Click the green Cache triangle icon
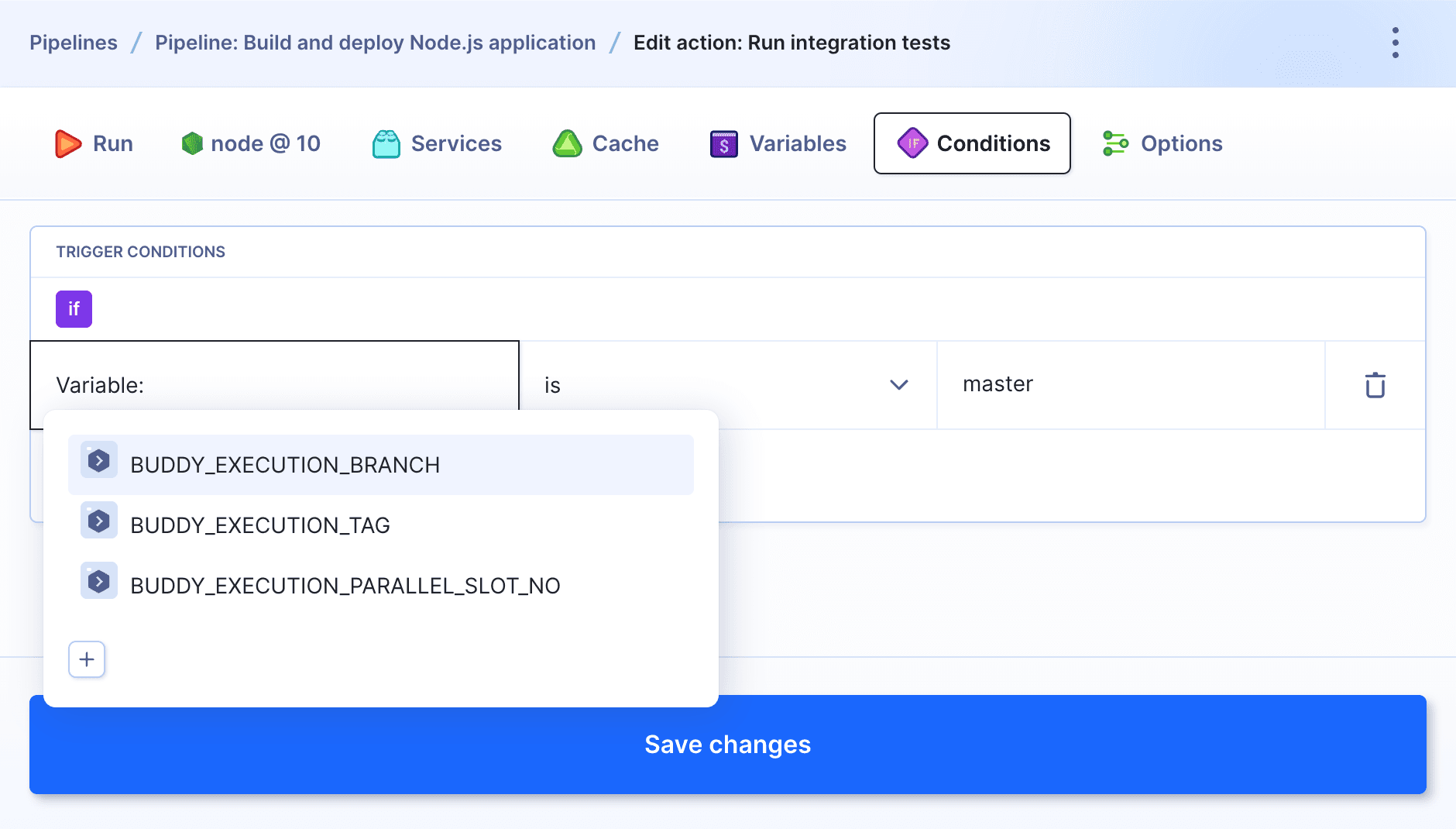 567,144
